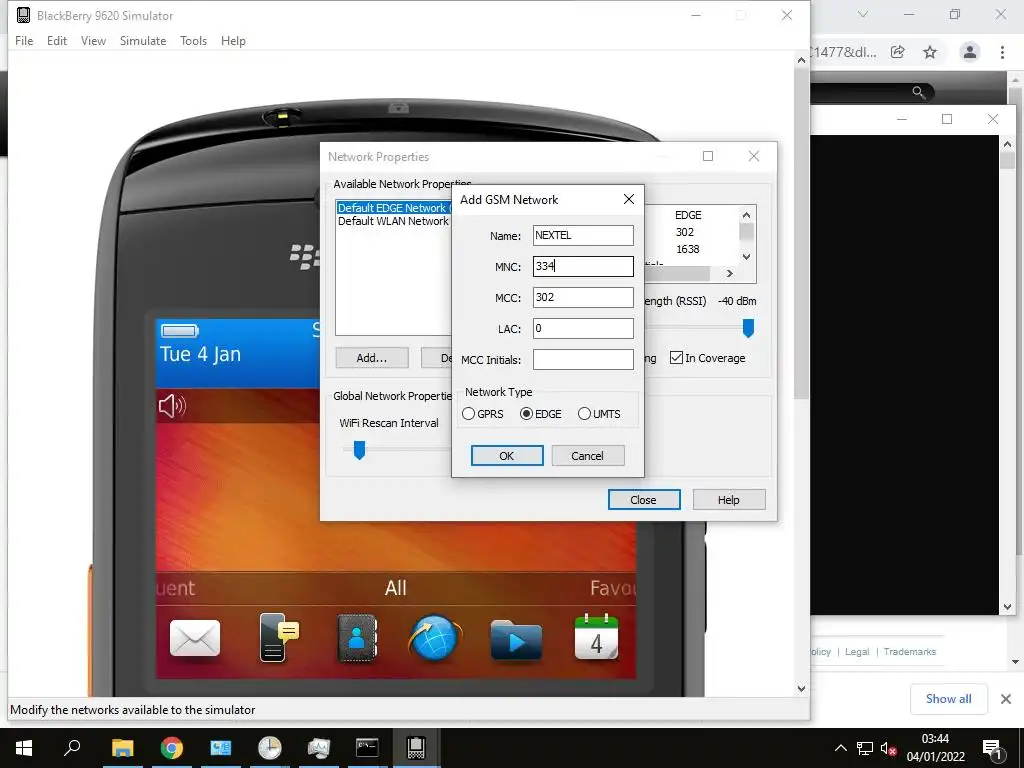
Task: Open the Command Prompt taskbar icon
Action: 367,748
